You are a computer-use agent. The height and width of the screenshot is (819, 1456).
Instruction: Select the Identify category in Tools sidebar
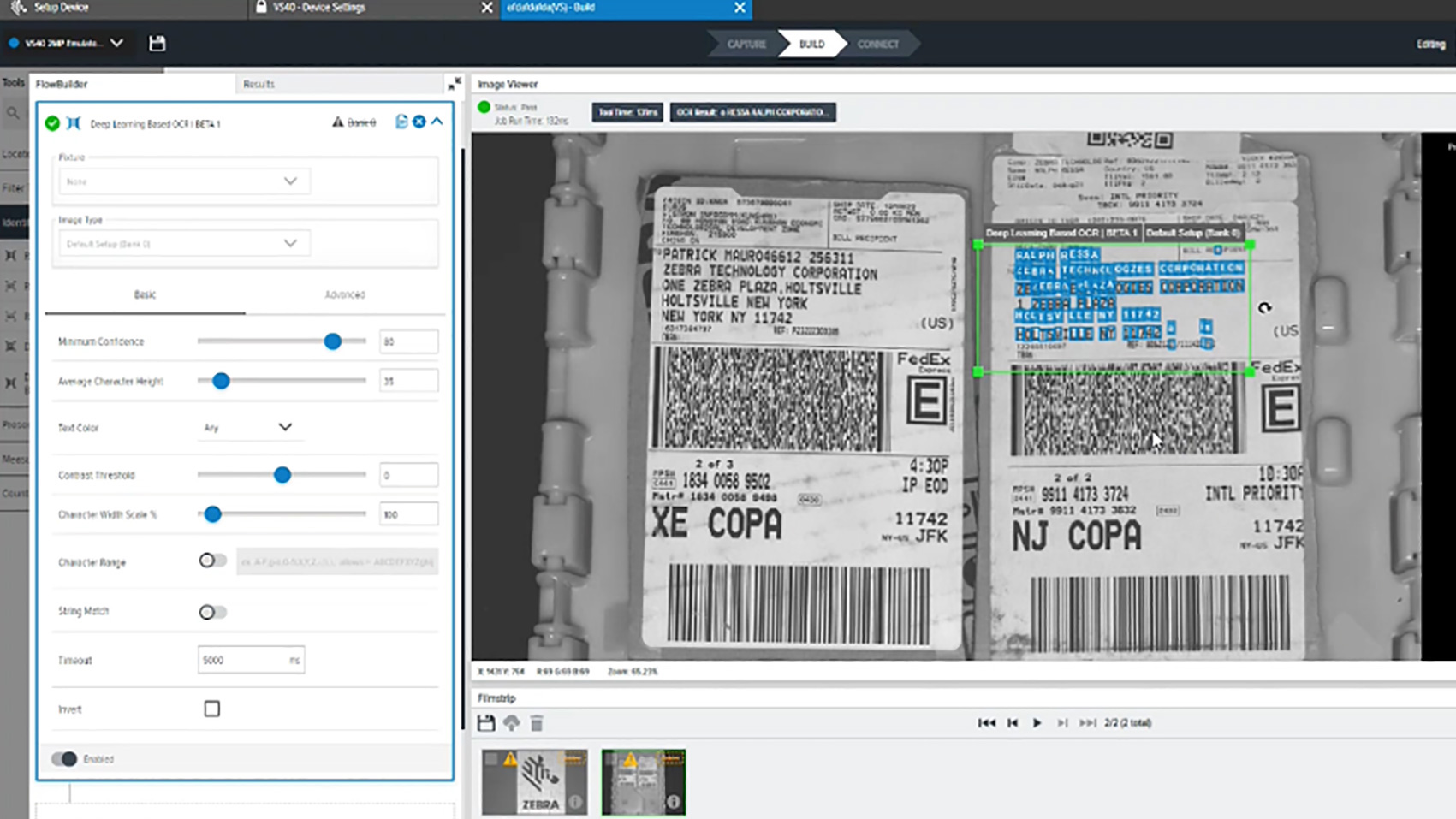click(15, 223)
